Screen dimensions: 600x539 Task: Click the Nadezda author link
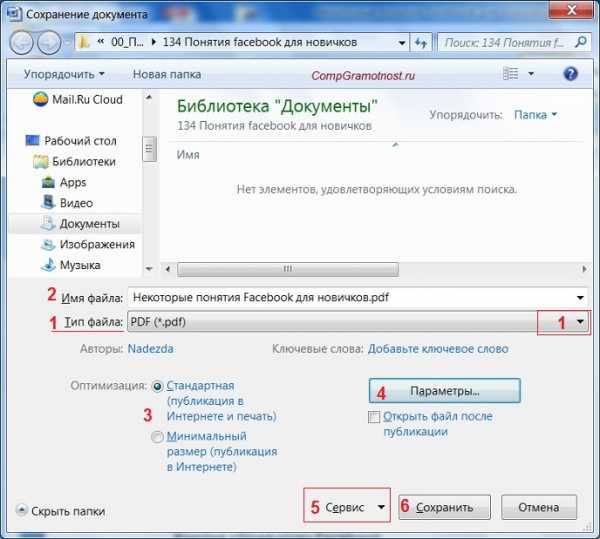pyautogui.click(x=150, y=349)
